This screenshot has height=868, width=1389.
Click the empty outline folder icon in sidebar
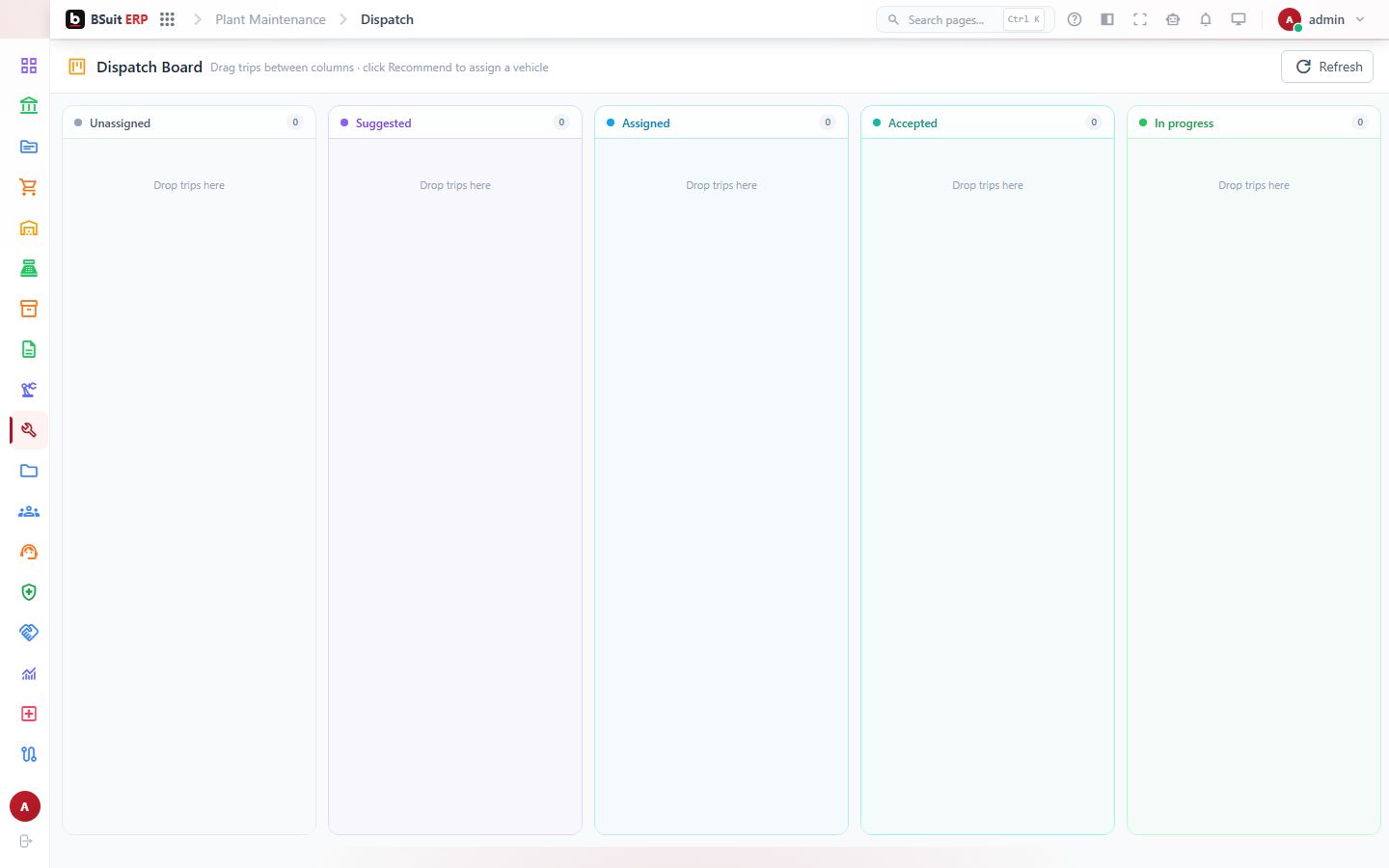(29, 471)
